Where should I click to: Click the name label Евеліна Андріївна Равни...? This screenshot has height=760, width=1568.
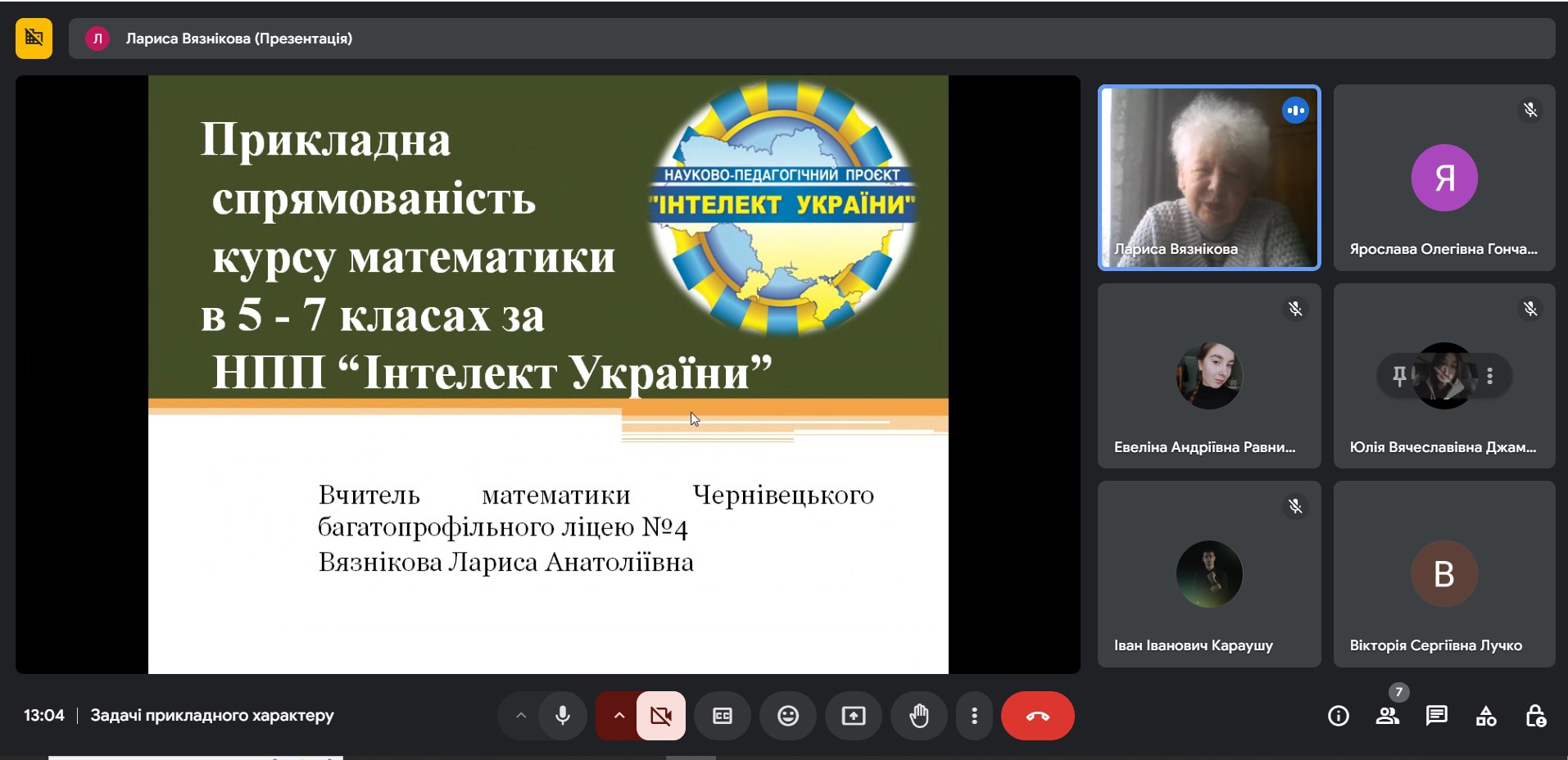click(x=1205, y=447)
